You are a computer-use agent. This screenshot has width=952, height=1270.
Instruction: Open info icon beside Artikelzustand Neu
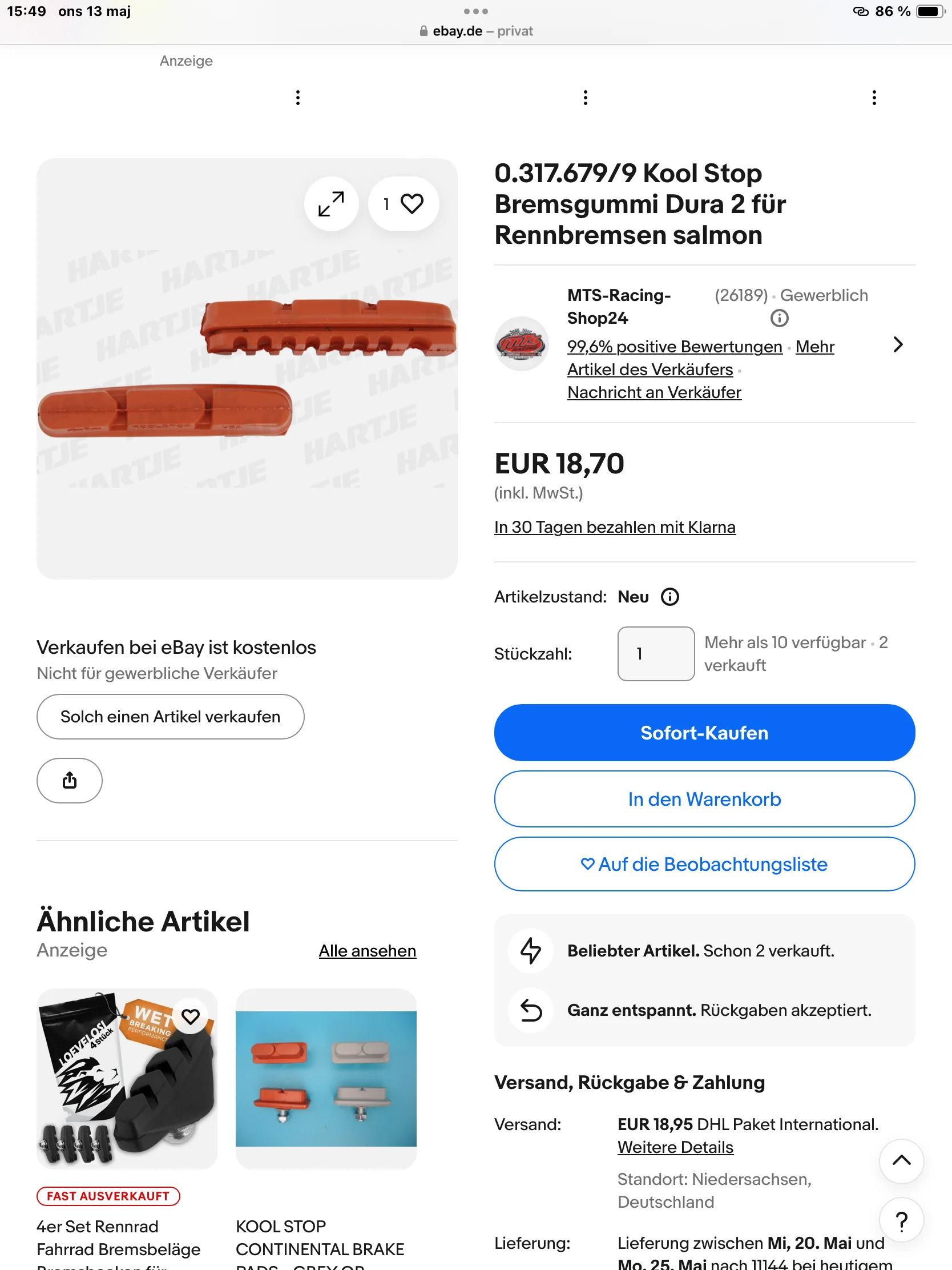coord(669,597)
